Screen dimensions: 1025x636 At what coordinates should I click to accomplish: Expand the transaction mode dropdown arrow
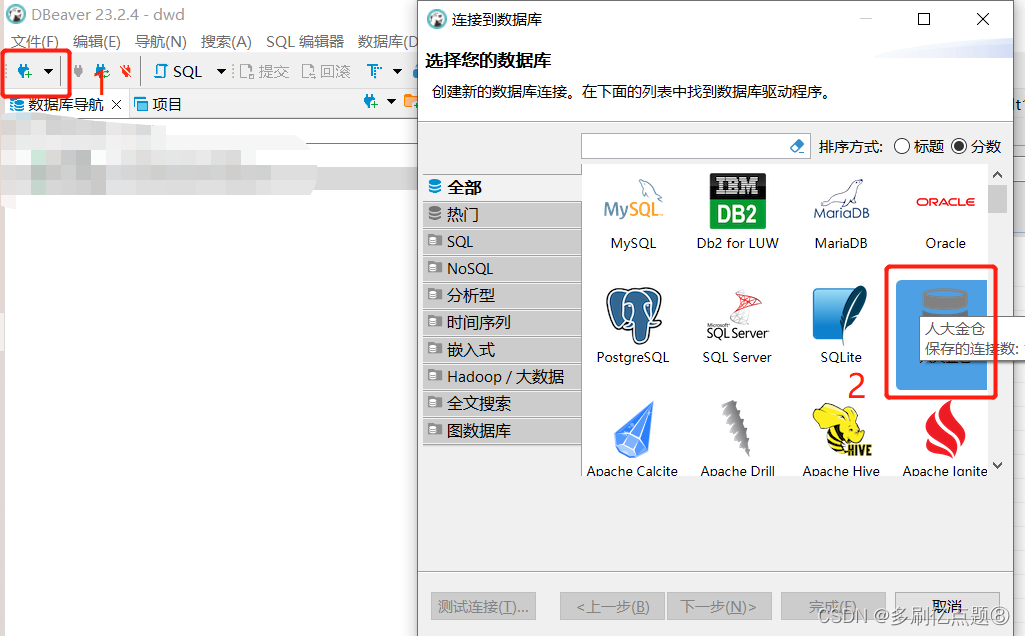[397, 71]
